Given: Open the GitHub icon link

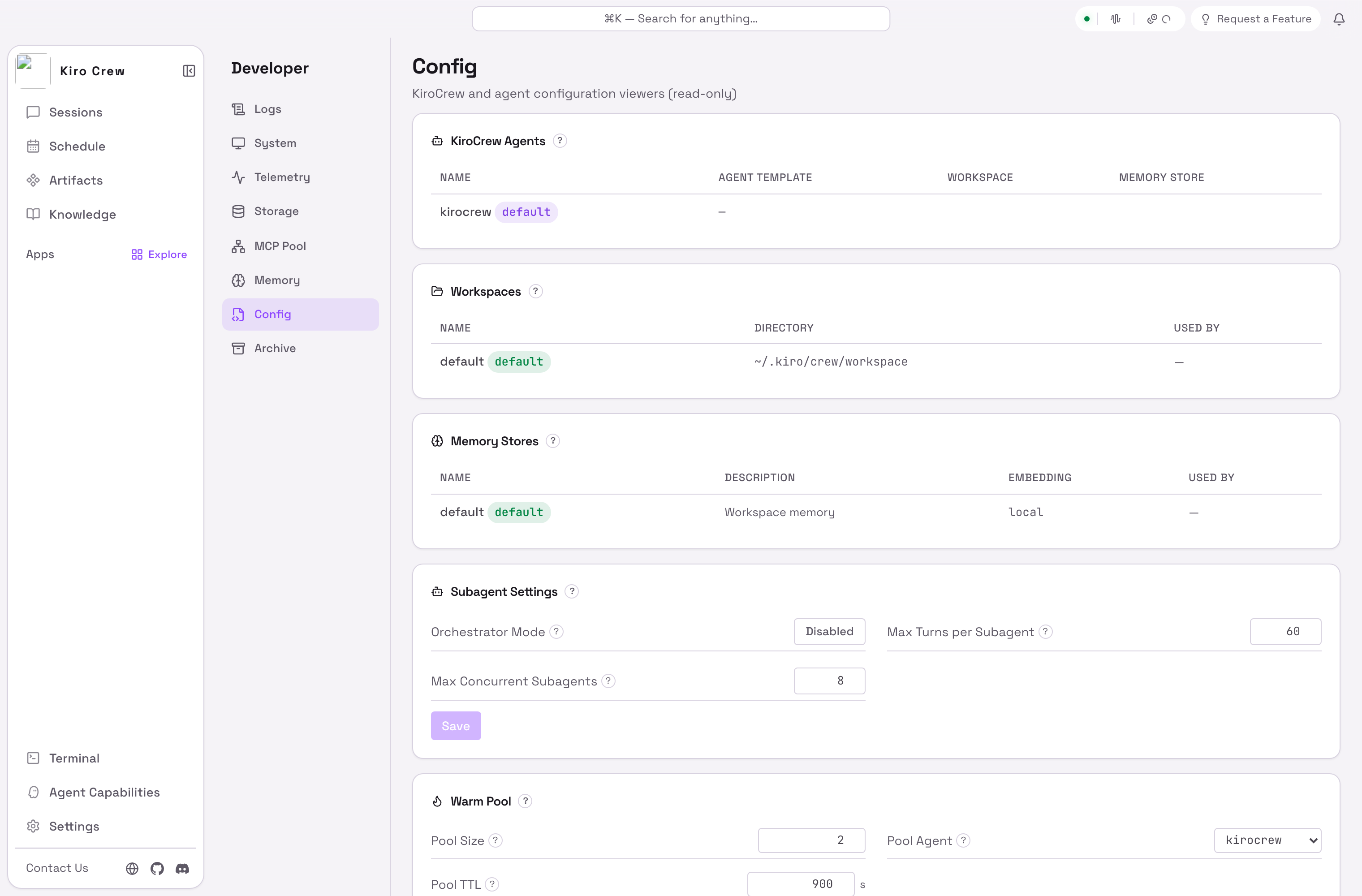Looking at the screenshot, I should (x=157, y=868).
